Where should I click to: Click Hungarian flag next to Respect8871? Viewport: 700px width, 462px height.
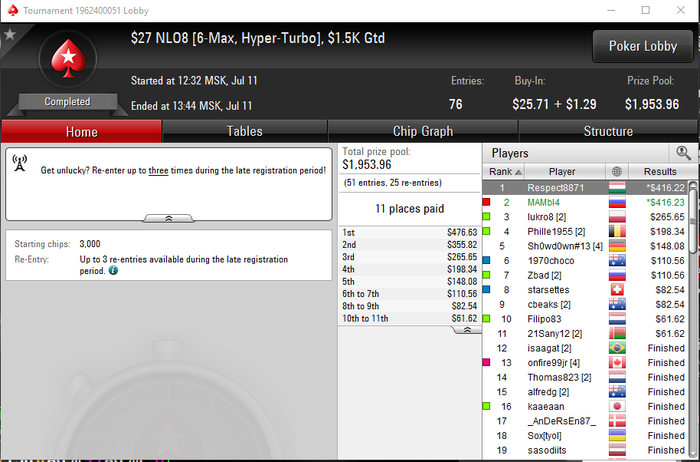[x=617, y=188]
